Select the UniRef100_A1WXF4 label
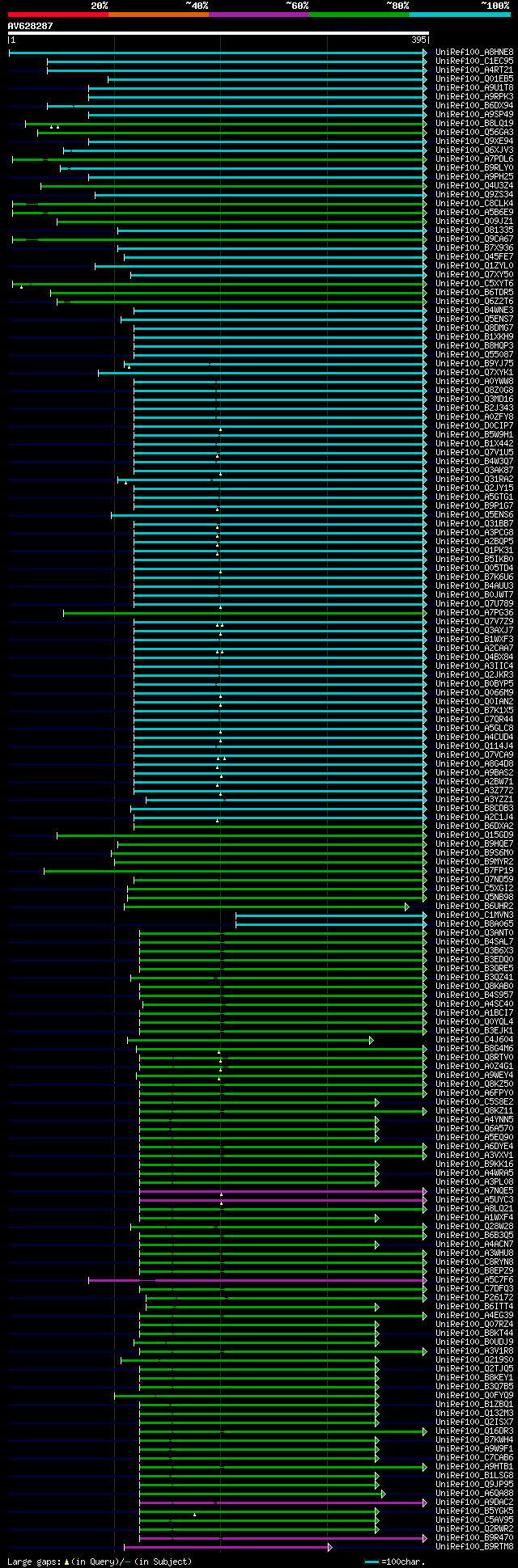 [474, 1217]
